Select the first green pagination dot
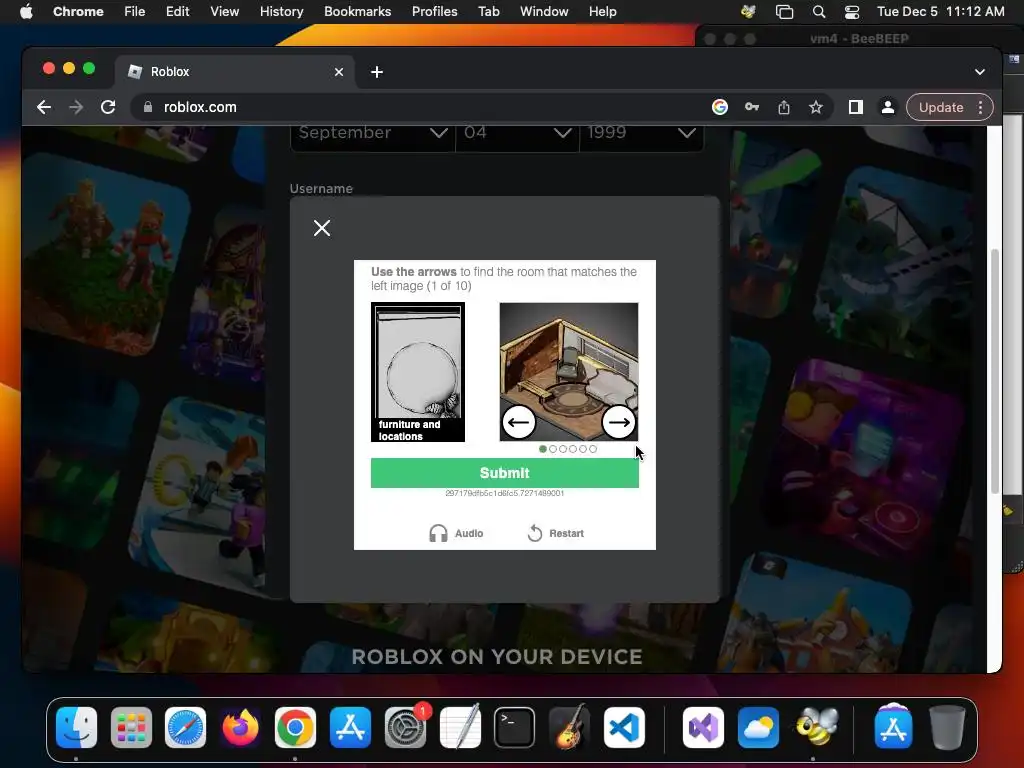The height and width of the screenshot is (768, 1024). click(543, 449)
